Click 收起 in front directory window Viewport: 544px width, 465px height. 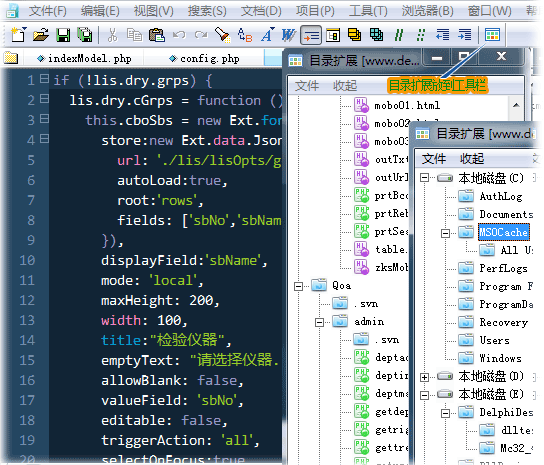[471, 159]
